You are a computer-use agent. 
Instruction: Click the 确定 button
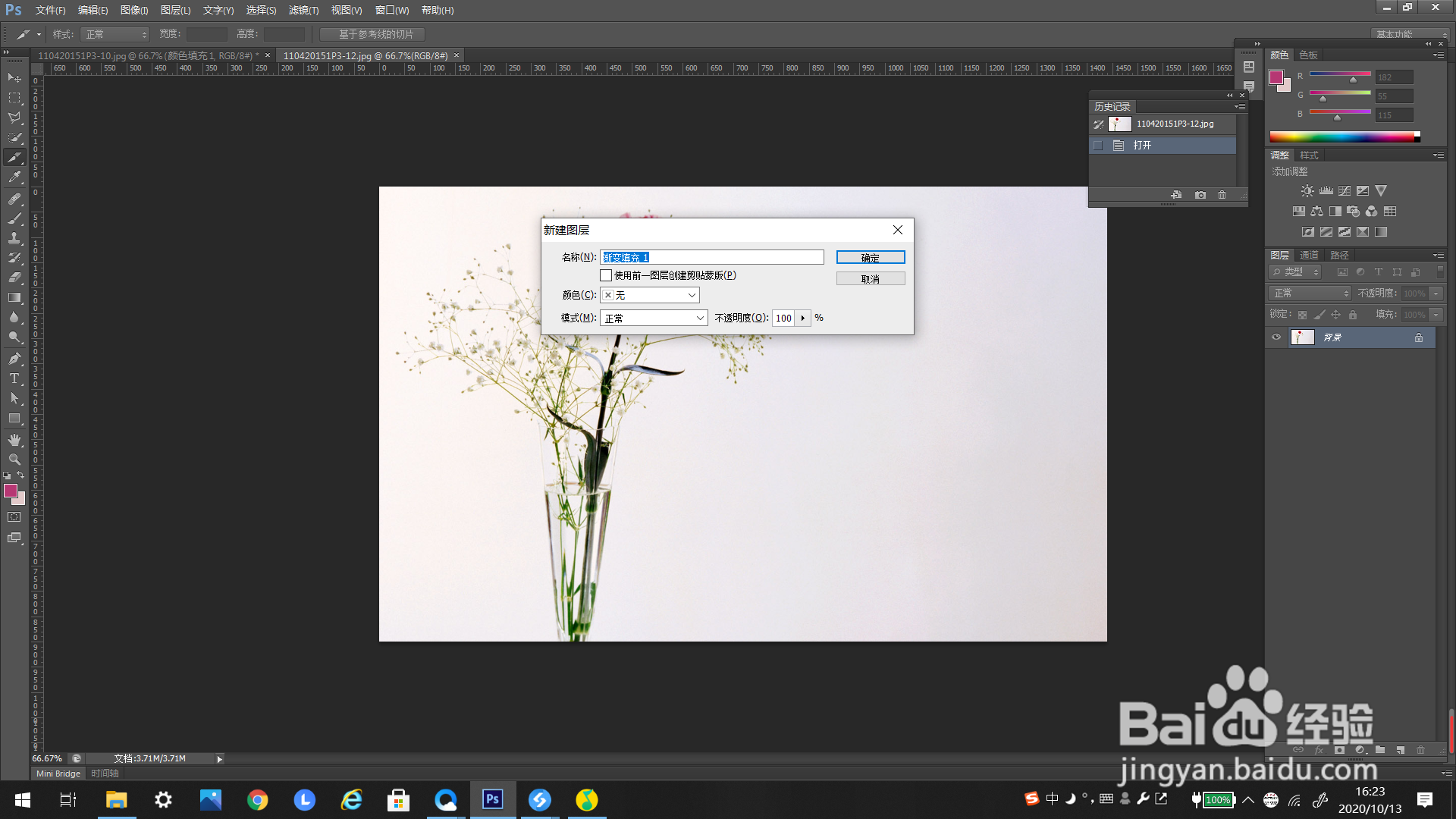[x=870, y=258]
